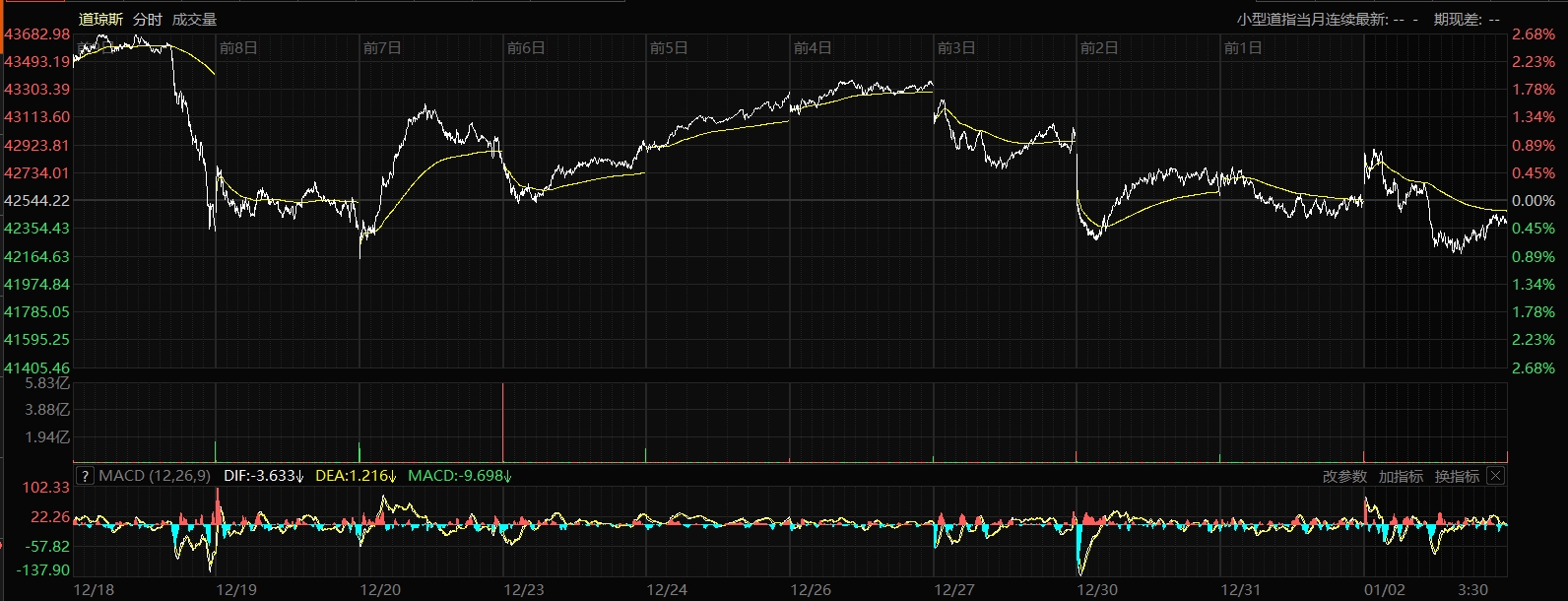The width and height of the screenshot is (1568, 601).
Task: Select the 分时 chart label
Action: (x=148, y=19)
